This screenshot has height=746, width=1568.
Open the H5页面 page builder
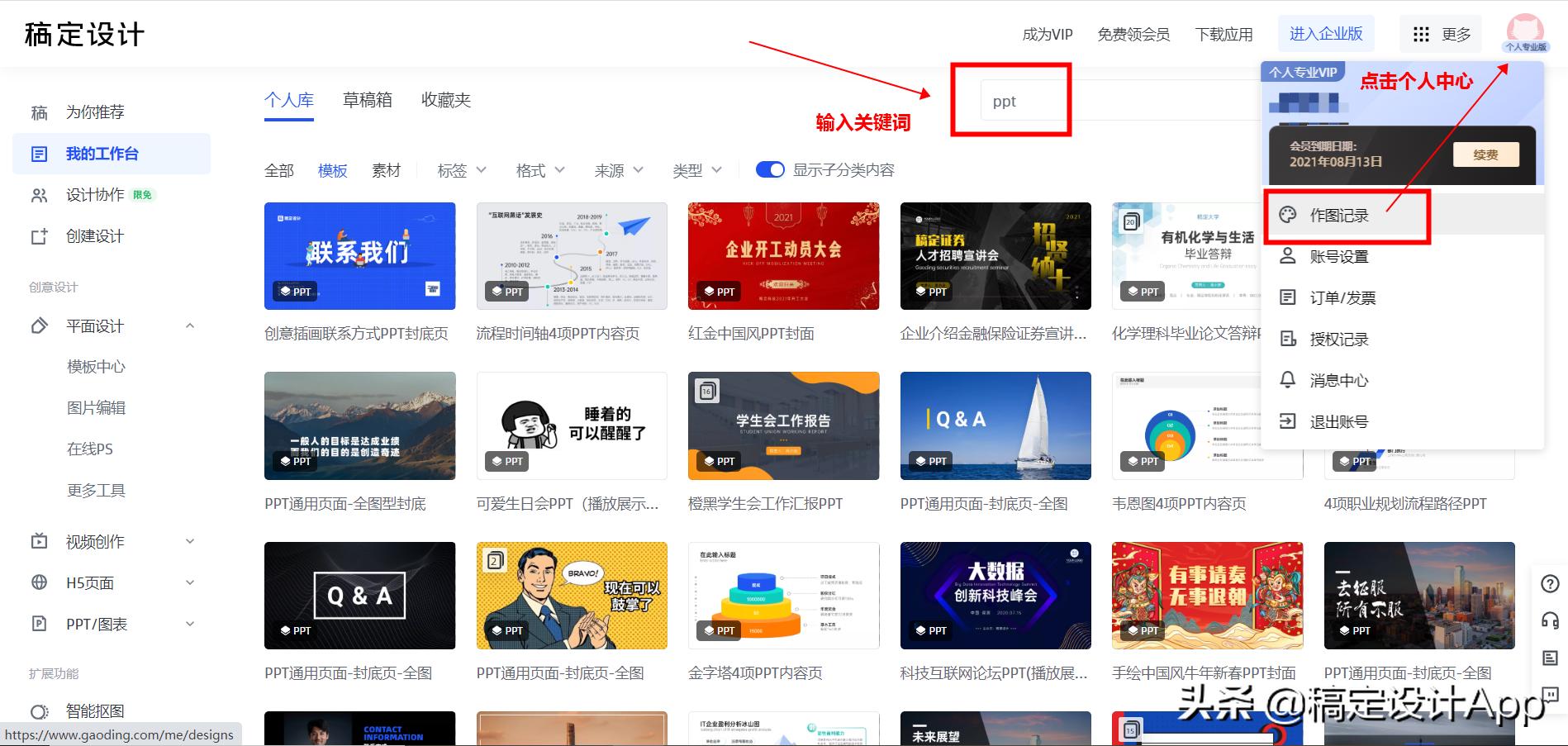click(x=89, y=582)
